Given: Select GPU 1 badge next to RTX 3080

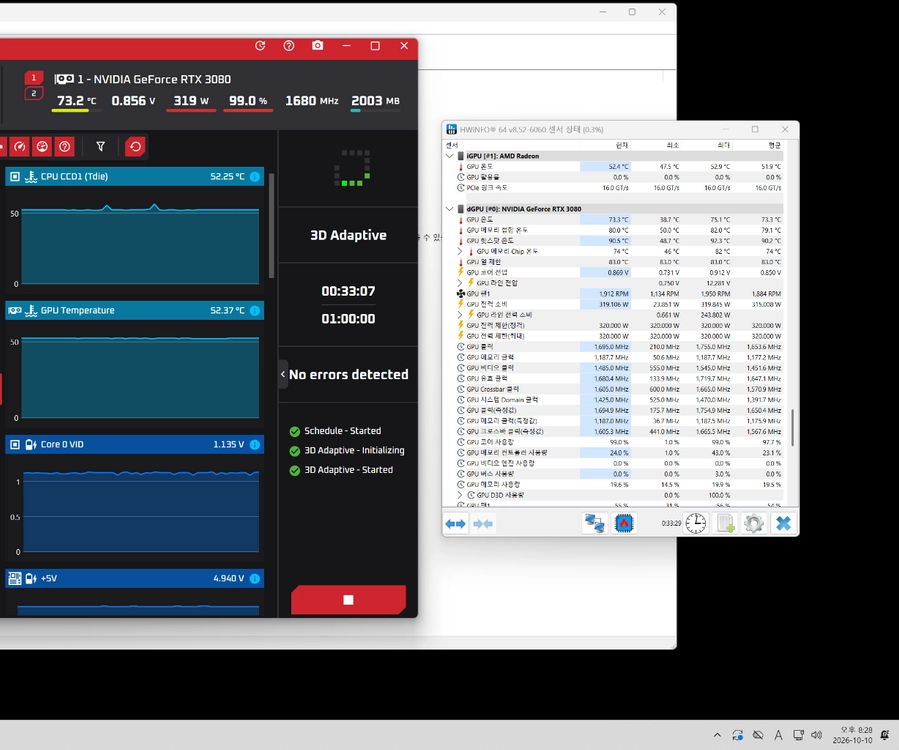Looking at the screenshot, I should pyautogui.click(x=33, y=77).
